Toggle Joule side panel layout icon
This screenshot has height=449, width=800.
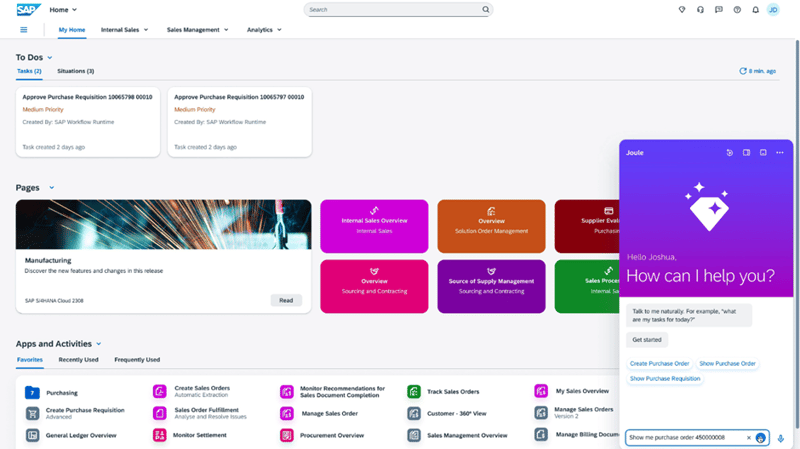746,153
